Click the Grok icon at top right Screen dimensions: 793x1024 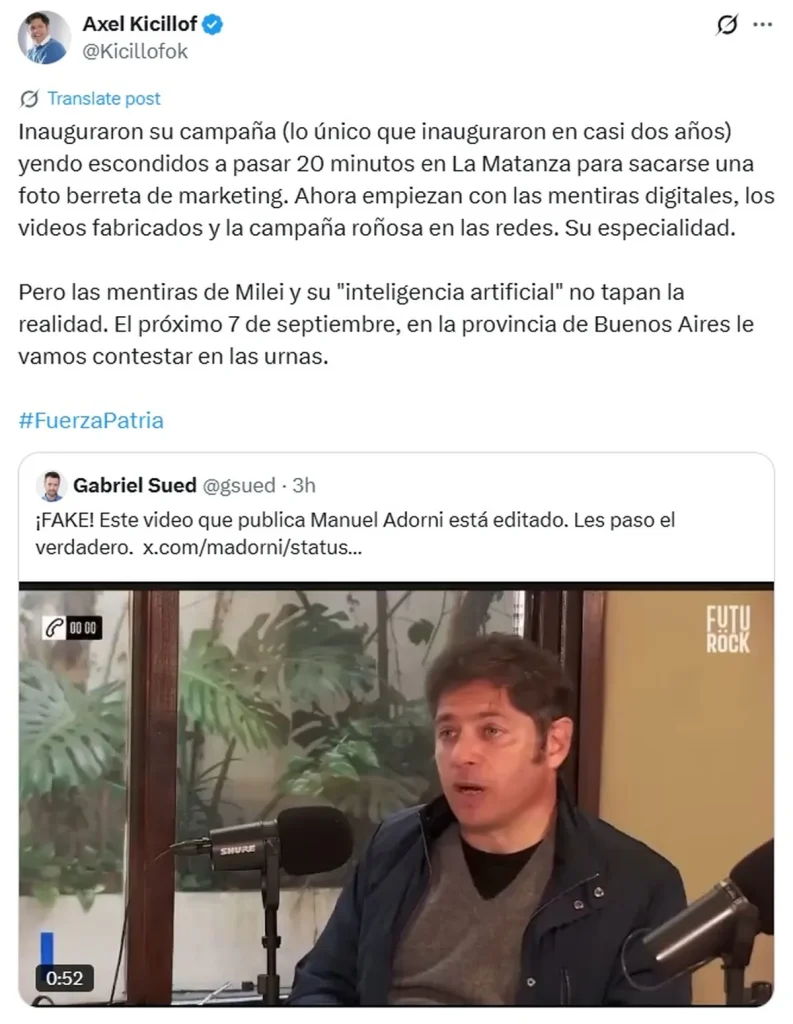point(726,25)
